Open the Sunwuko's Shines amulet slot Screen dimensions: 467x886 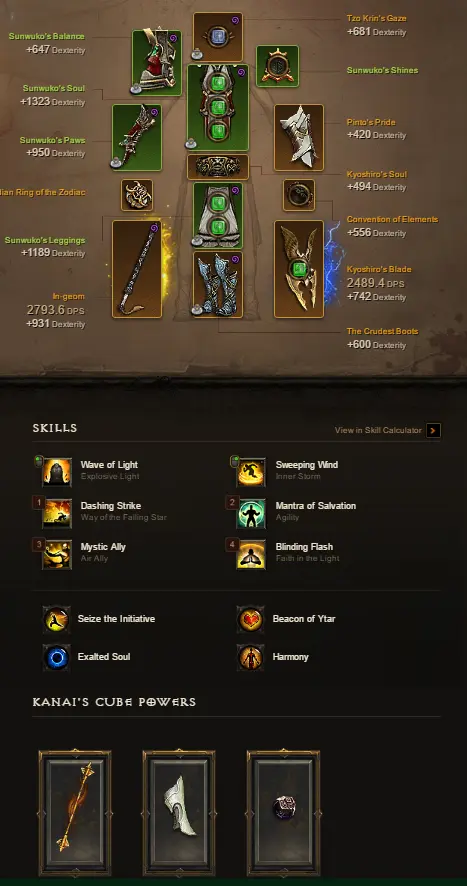coord(278,66)
